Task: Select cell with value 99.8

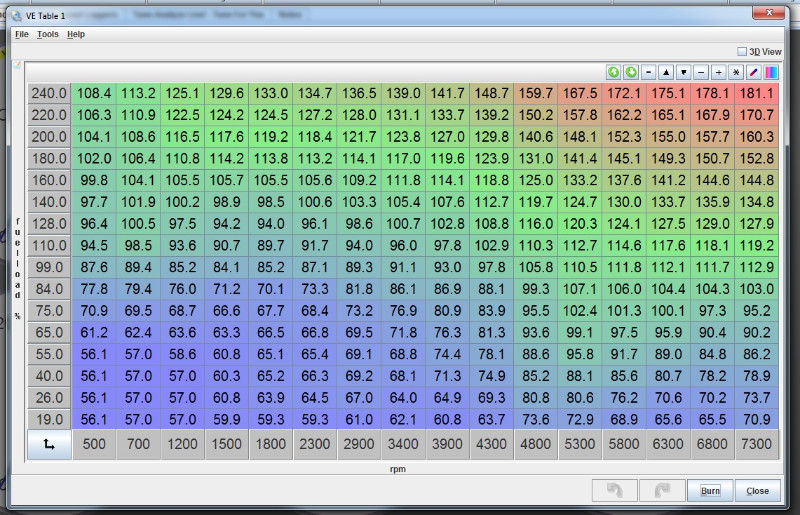Action: tap(94, 180)
